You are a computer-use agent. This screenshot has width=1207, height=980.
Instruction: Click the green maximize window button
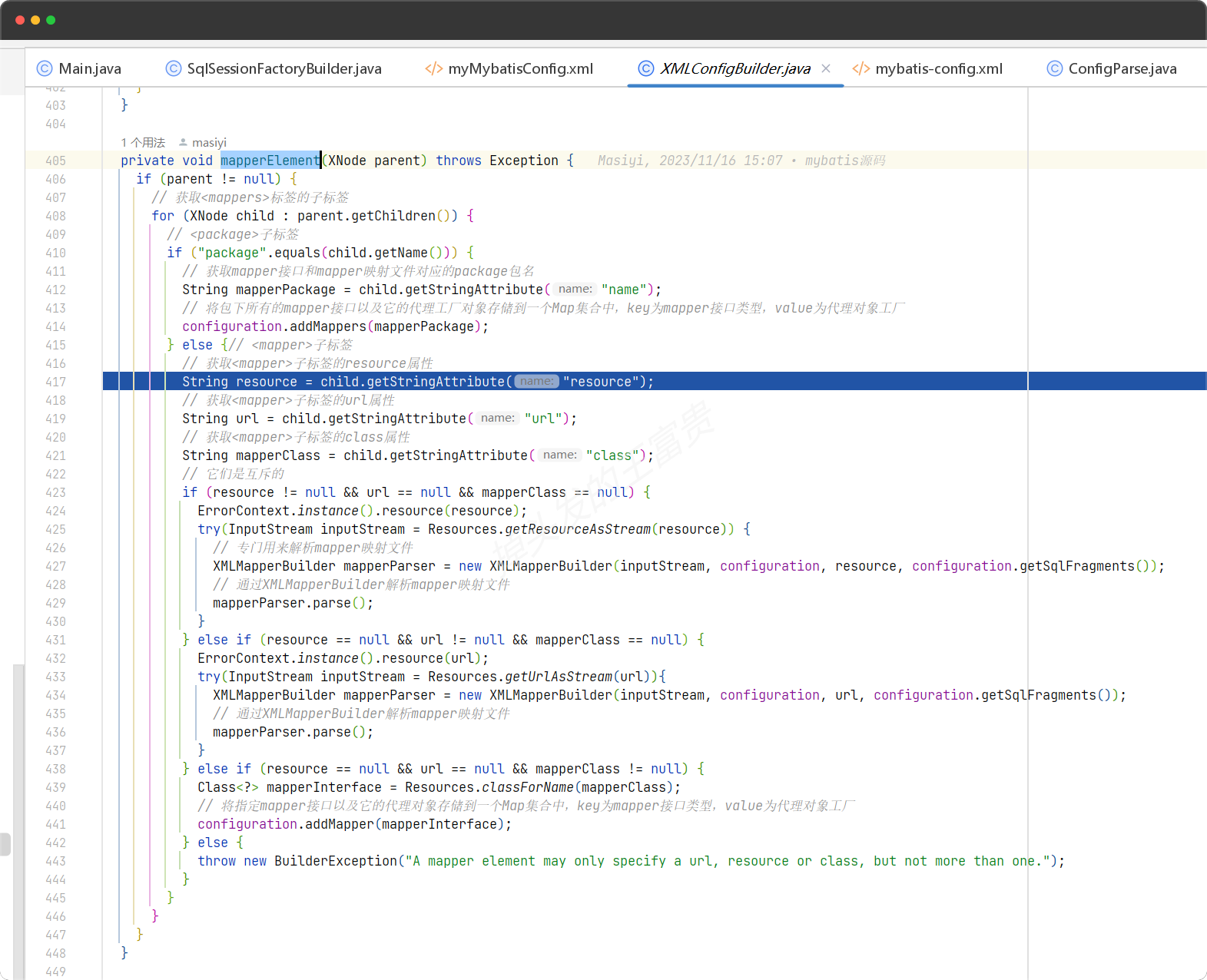(51, 20)
